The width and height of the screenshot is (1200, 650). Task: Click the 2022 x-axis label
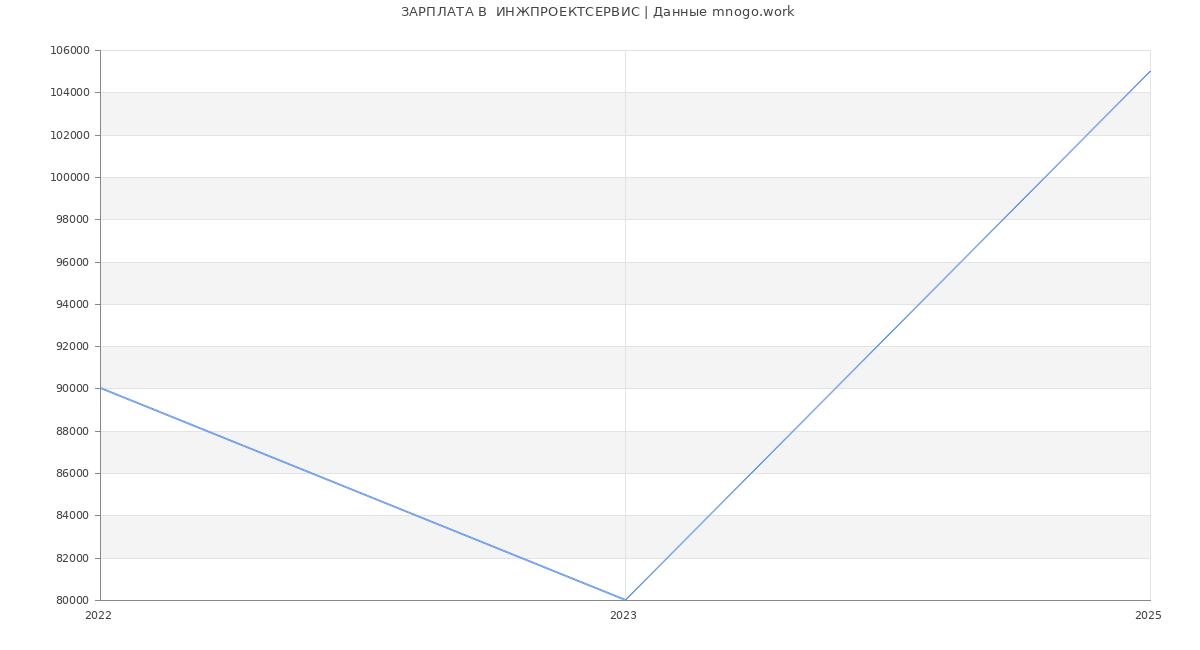tap(98, 615)
